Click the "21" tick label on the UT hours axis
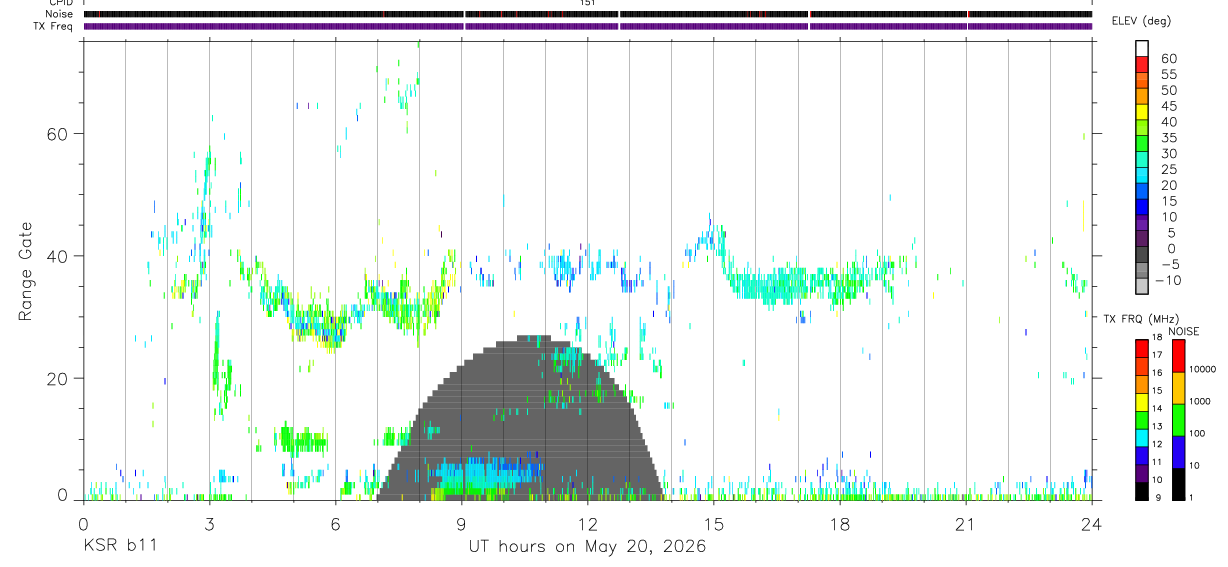 click(965, 523)
